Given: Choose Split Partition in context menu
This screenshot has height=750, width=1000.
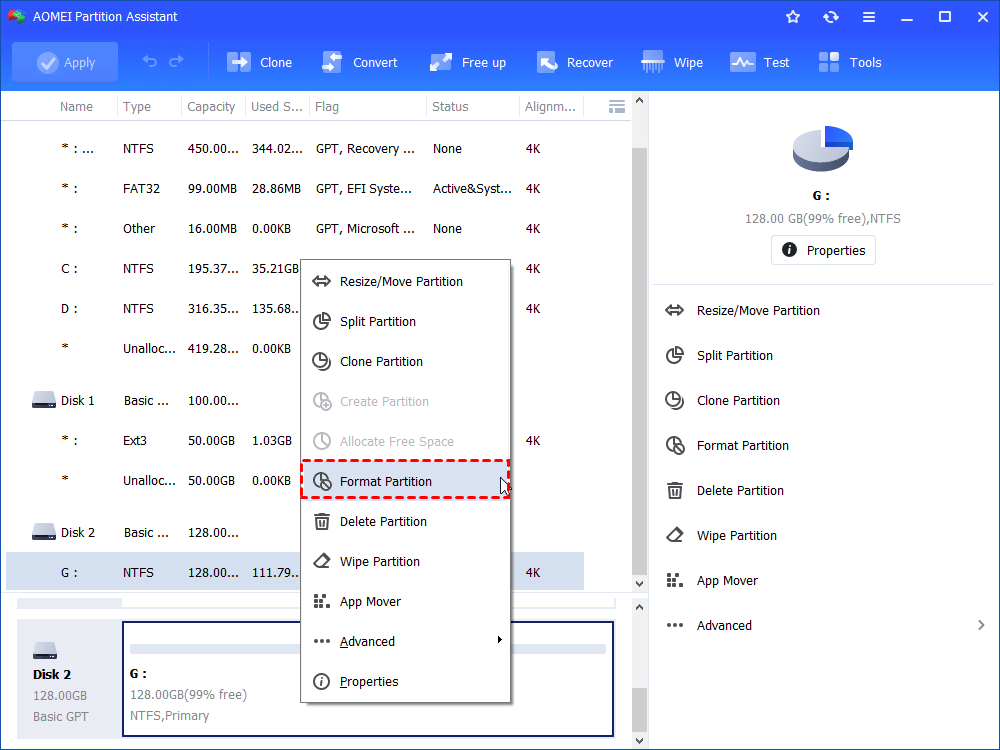Looking at the screenshot, I should (x=406, y=321).
